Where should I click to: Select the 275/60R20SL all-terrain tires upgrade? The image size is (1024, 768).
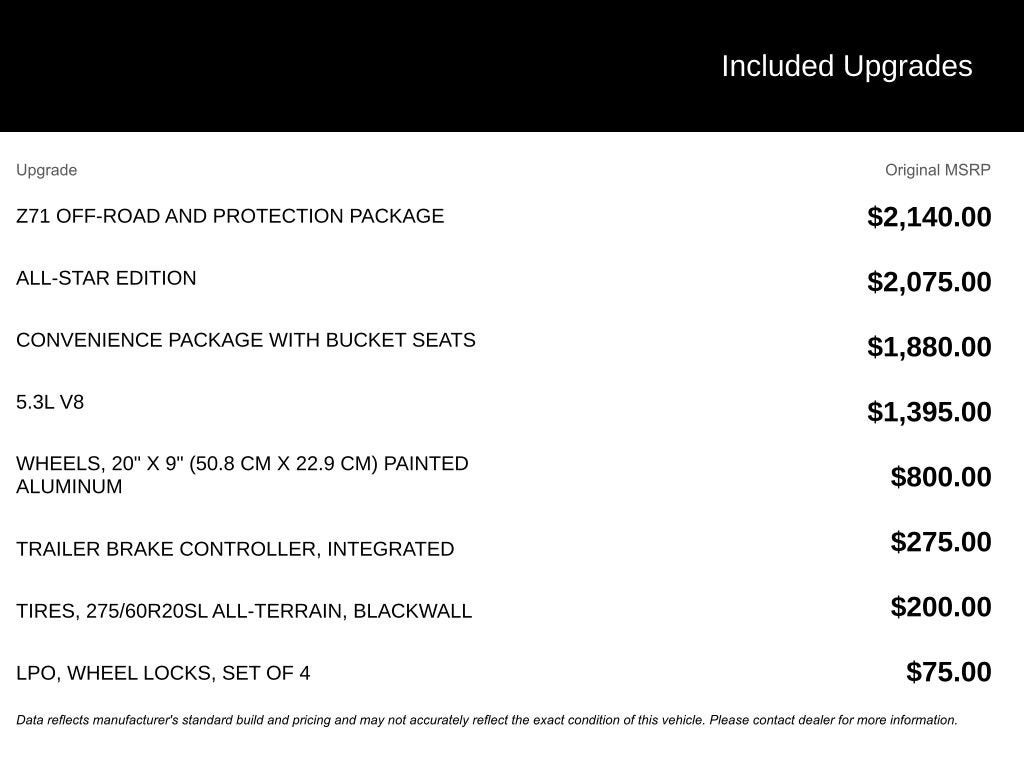pyautogui.click(x=244, y=611)
